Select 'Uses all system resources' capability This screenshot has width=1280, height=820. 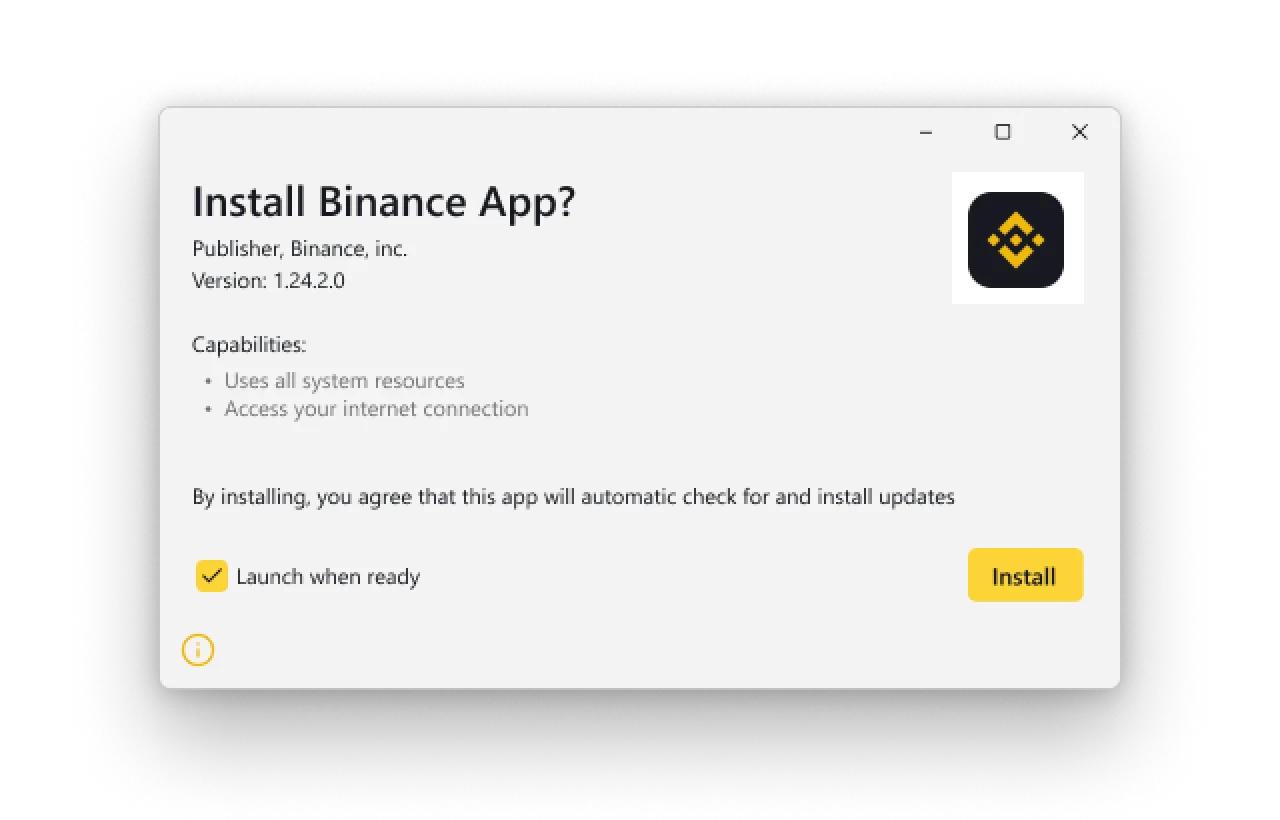tap(344, 381)
